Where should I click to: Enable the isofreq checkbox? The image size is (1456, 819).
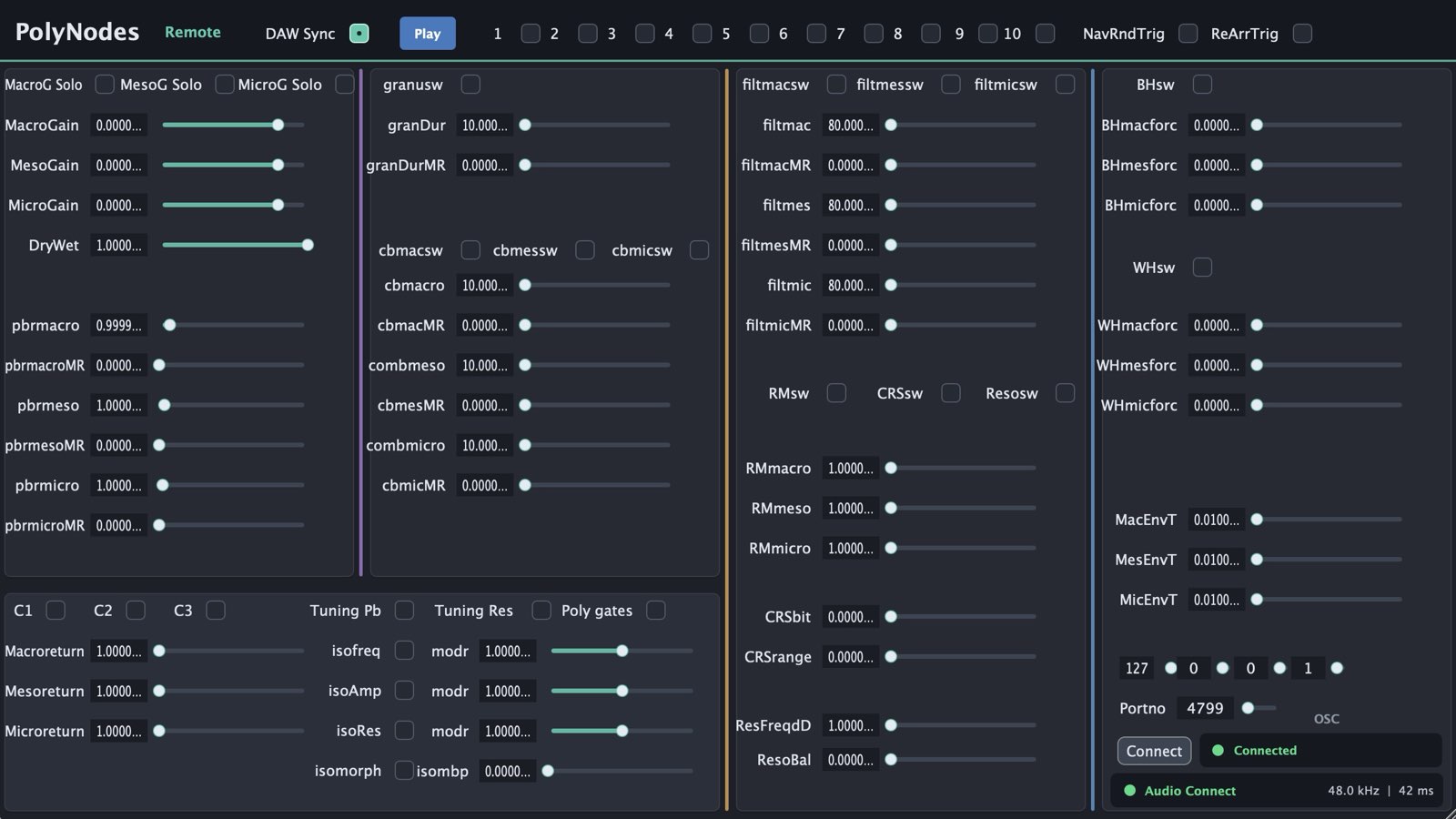point(404,651)
